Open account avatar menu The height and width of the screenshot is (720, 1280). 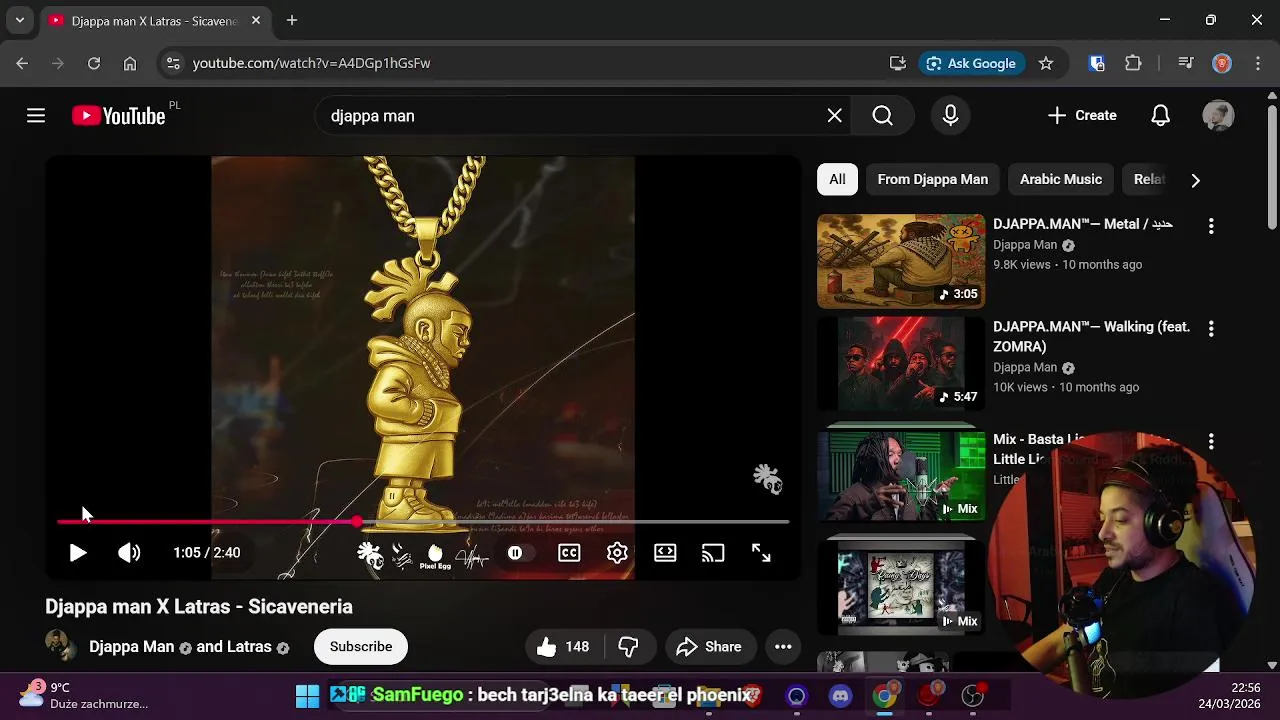1218,116
